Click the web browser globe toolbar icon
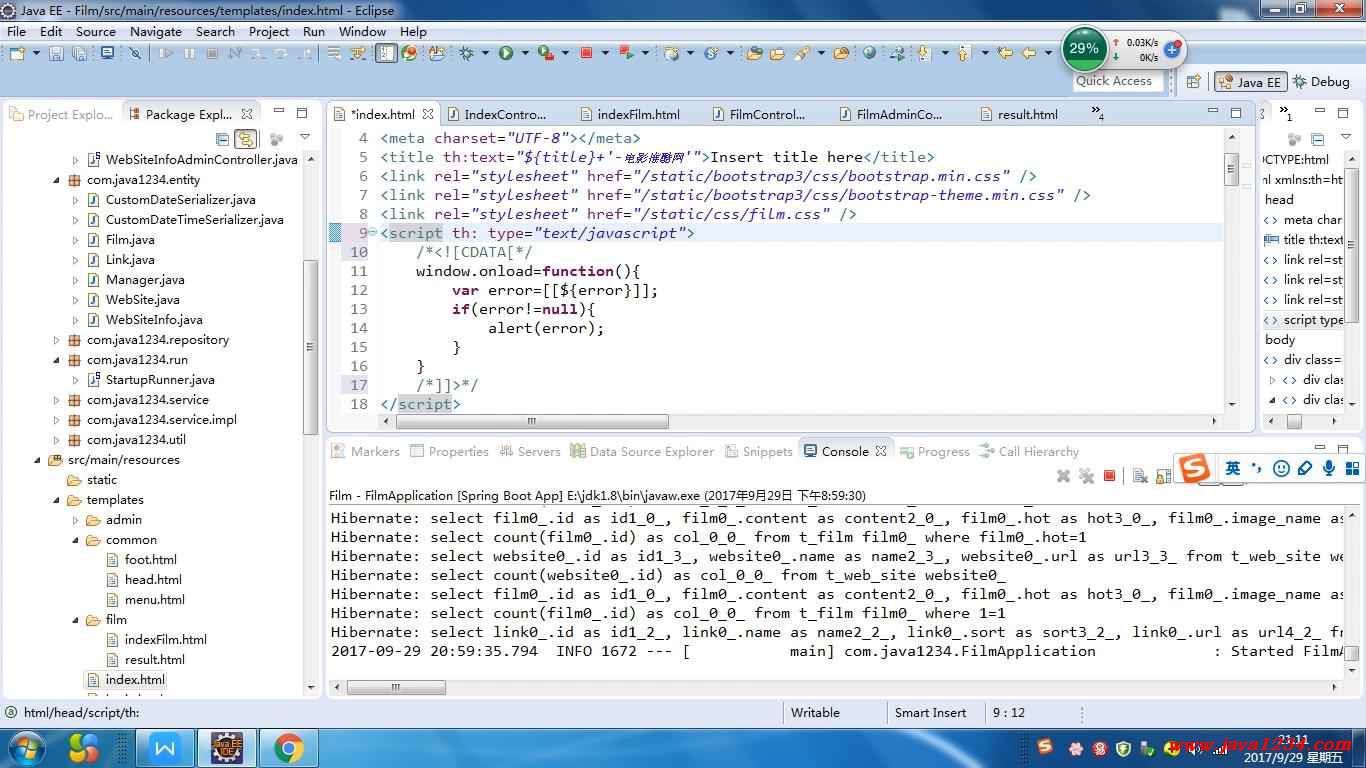 (x=869, y=53)
